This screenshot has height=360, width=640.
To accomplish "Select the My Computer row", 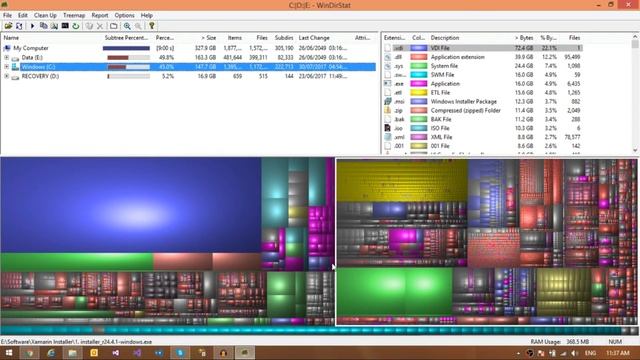I will point(189,48).
